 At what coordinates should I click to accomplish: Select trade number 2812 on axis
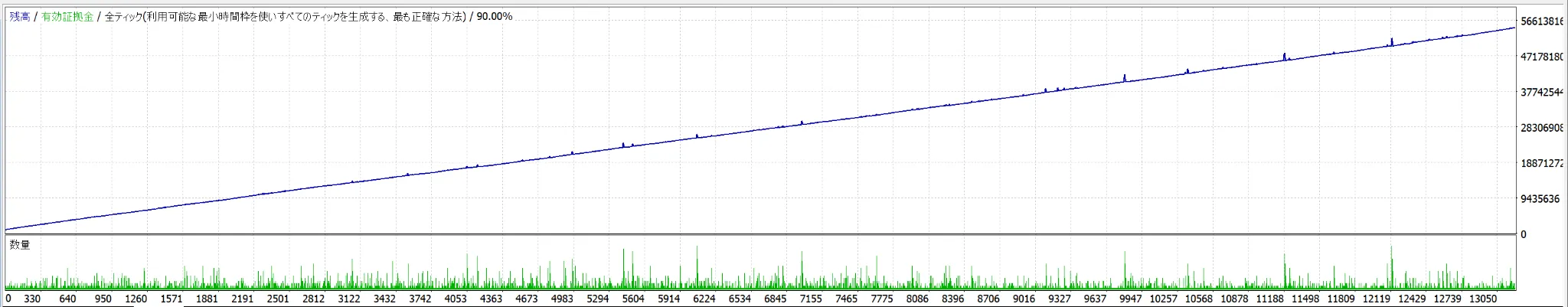coord(313,299)
